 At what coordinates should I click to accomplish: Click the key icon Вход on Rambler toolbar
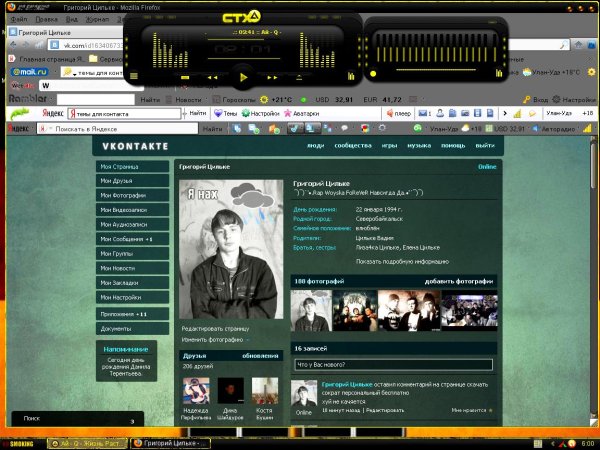(x=535, y=99)
